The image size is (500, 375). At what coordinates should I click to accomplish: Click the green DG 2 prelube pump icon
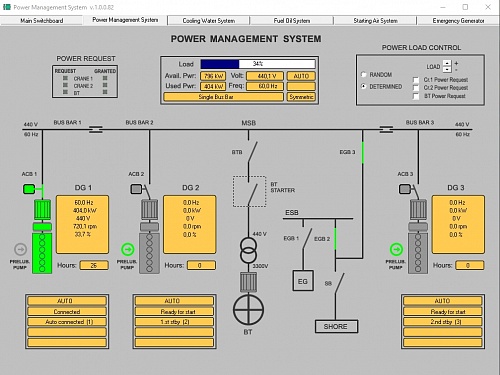coord(128,249)
